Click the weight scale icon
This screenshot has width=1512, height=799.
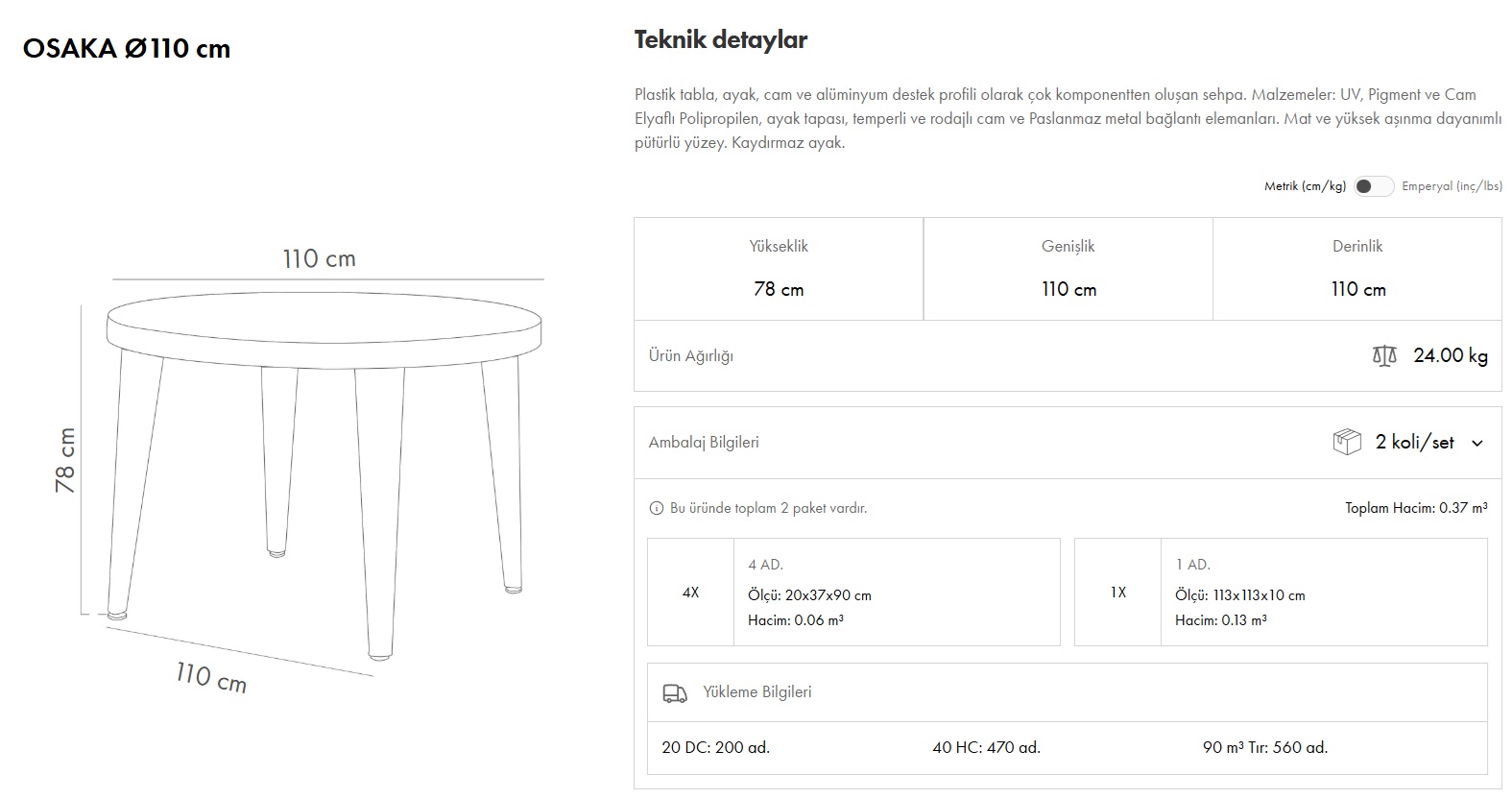[x=1384, y=356]
